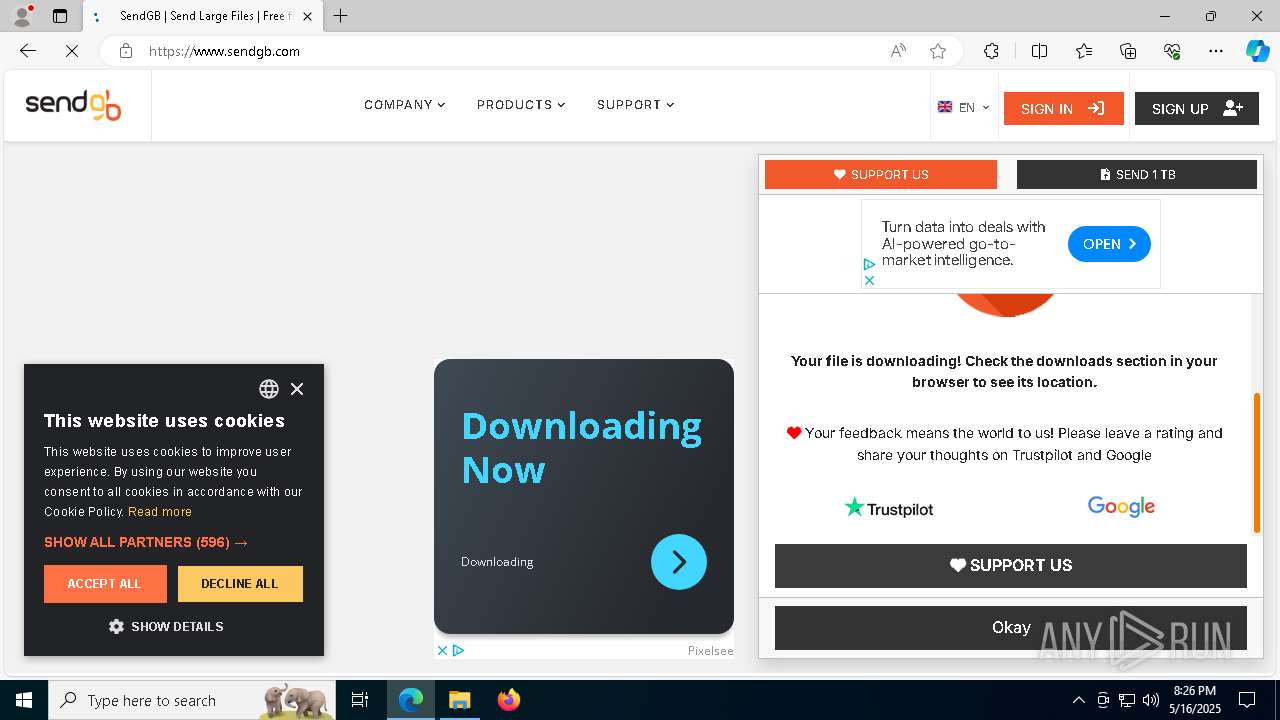Click the Okay button
This screenshot has height=720, width=1280.
tap(1011, 627)
